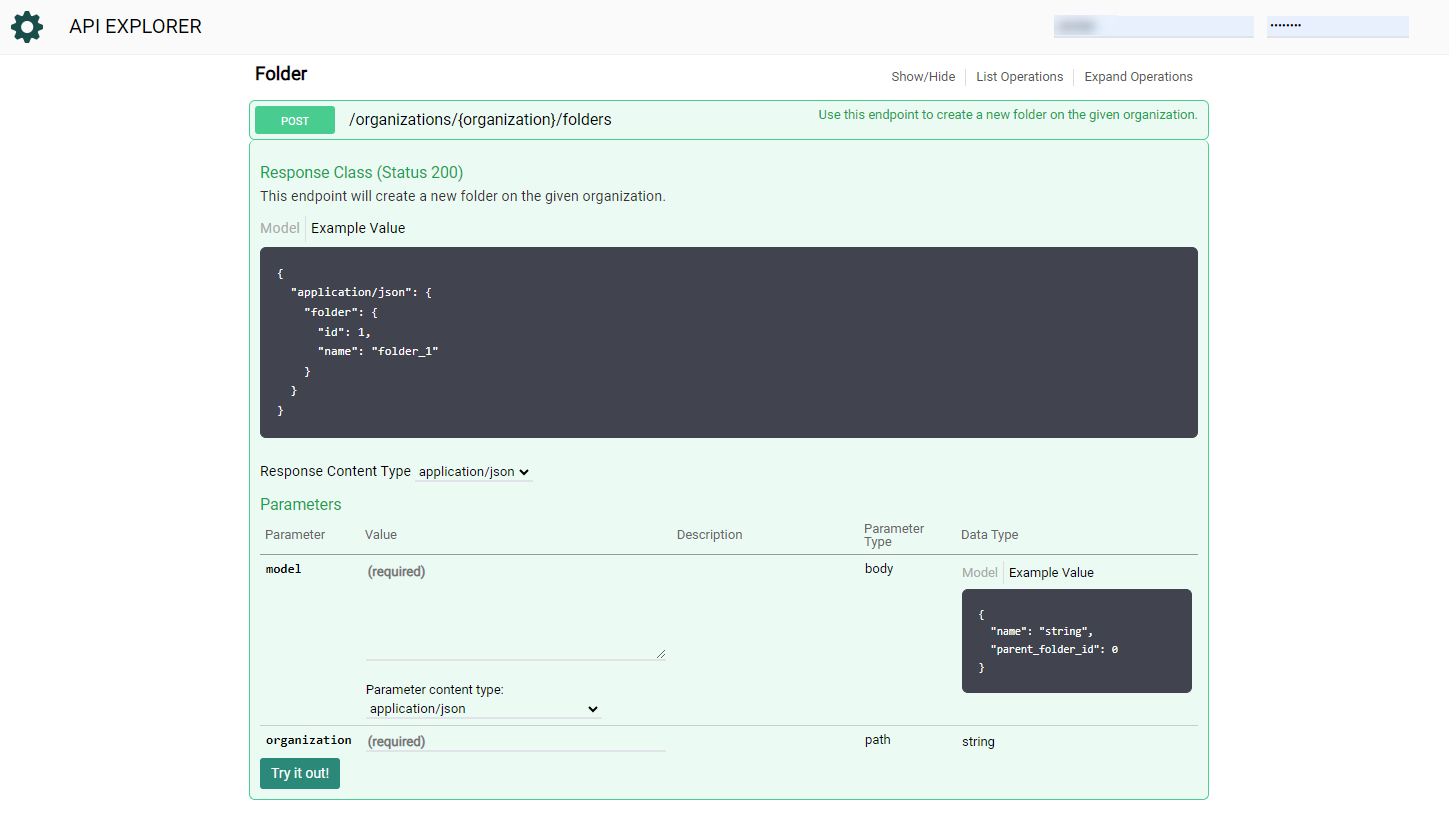Click the Data Type example JSON box
1449x813 pixels.
point(1076,641)
